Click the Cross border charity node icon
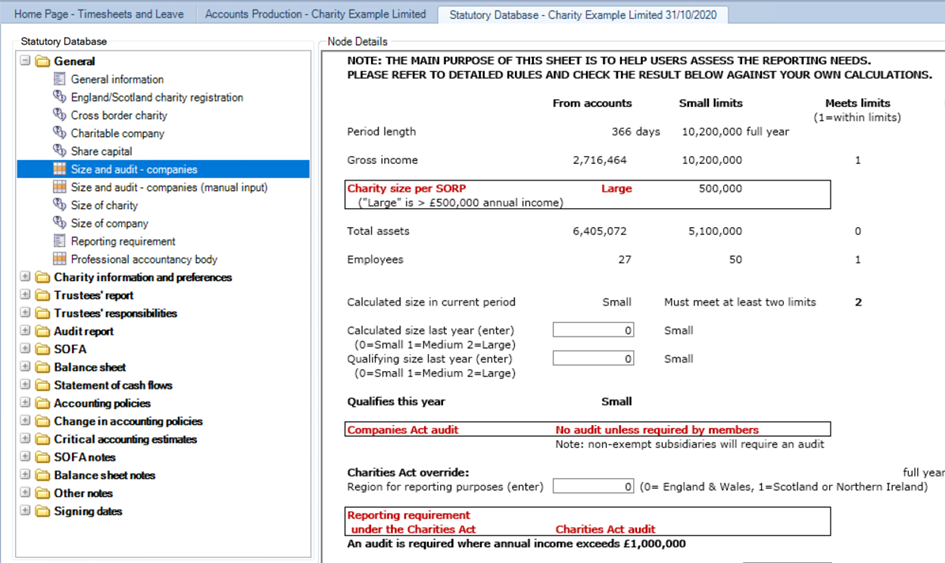Image resolution: width=945 pixels, height=563 pixels. tap(59, 115)
